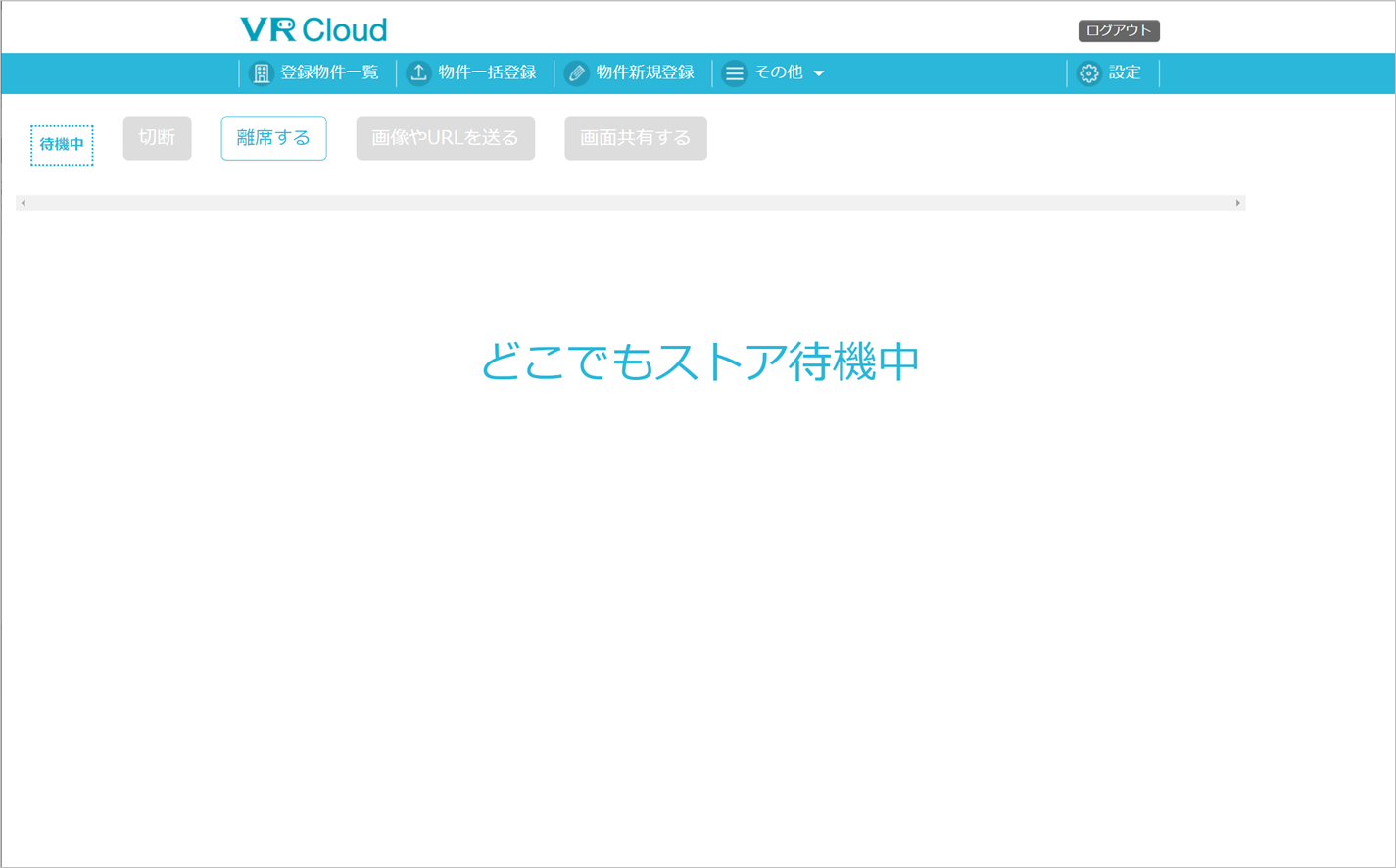Click the どこでもストア待機中 heading text

pyautogui.click(x=699, y=362)
